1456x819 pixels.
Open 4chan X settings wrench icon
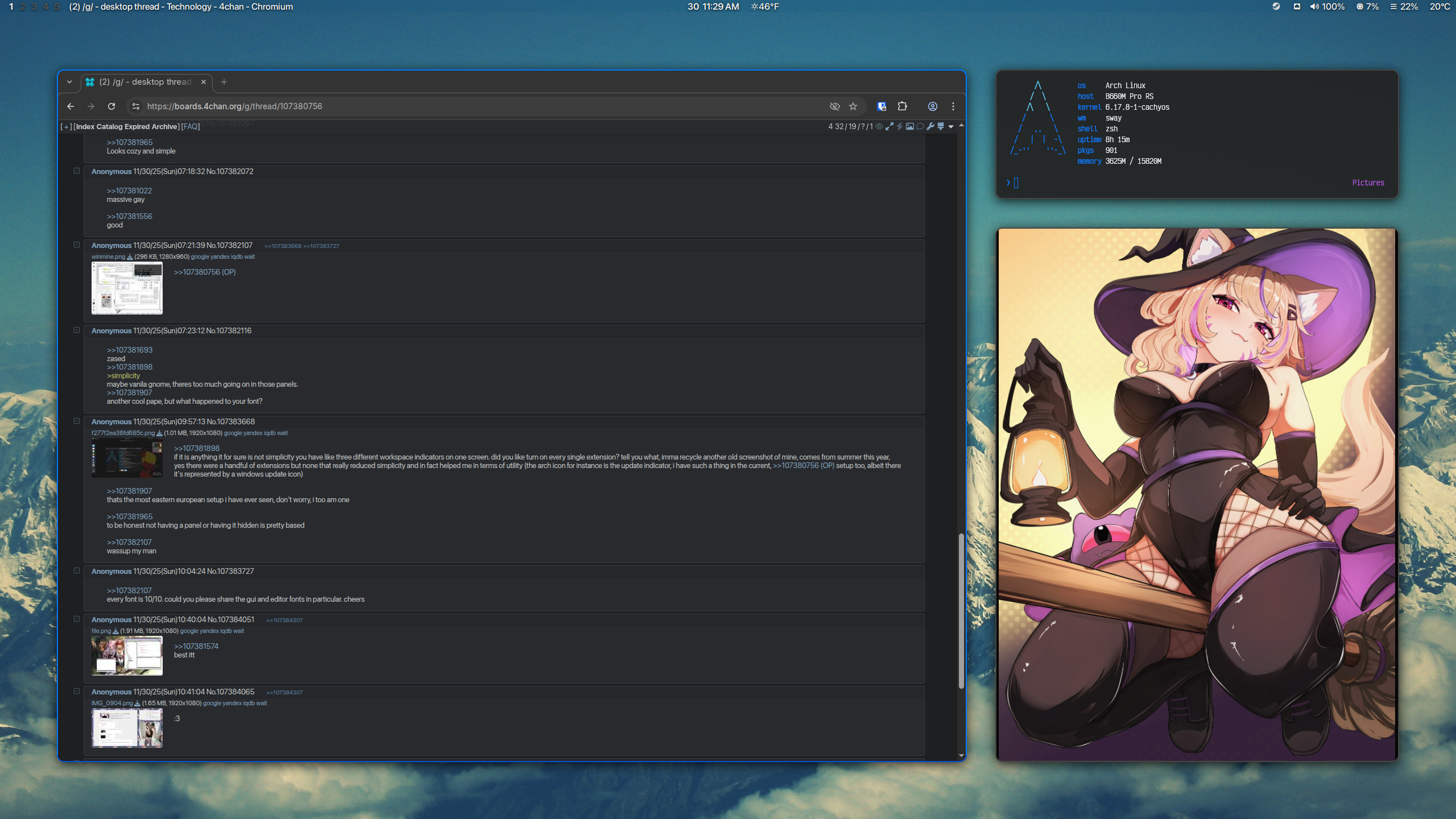tap(930, 126)
